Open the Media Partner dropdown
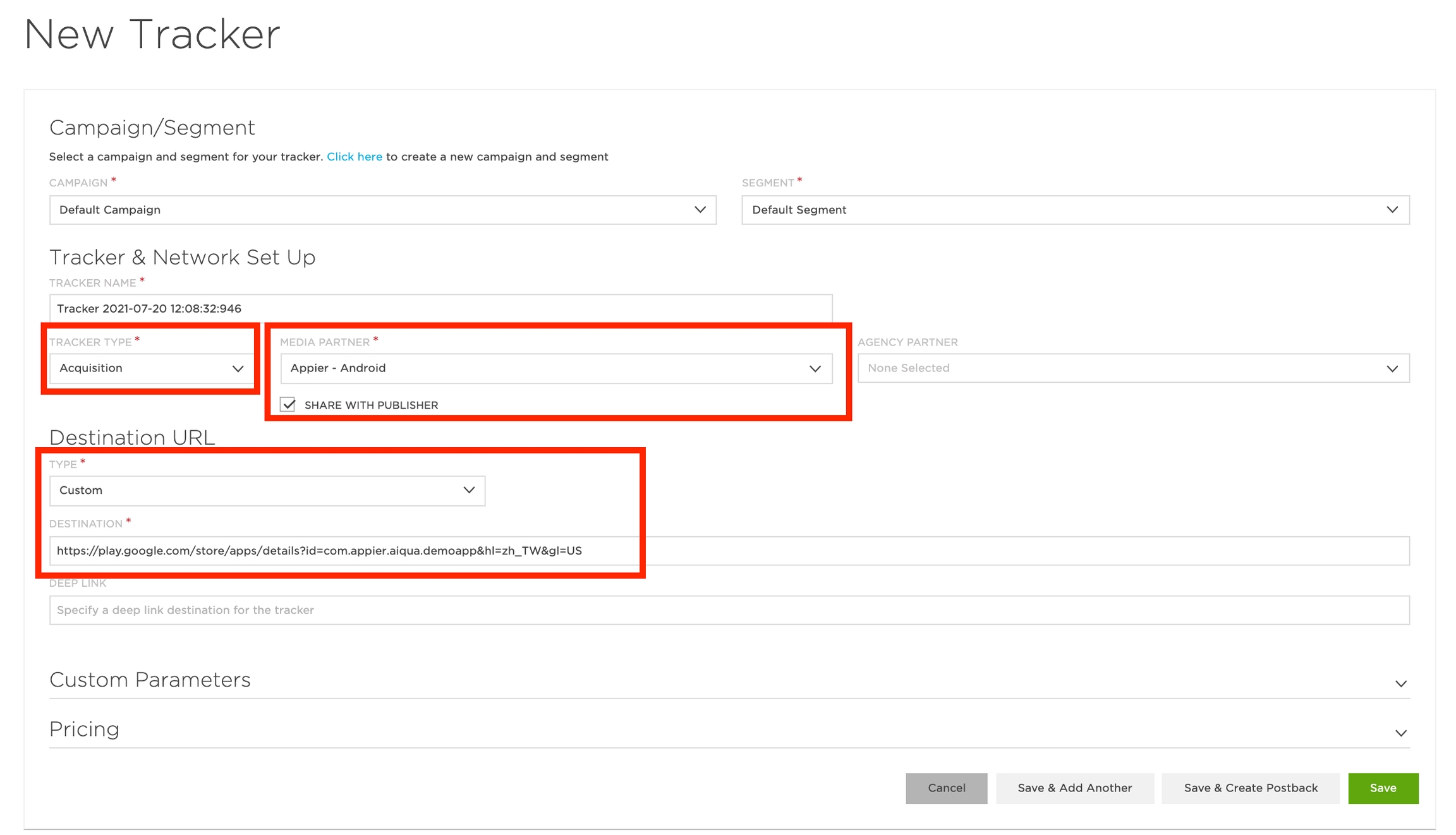1456x835 pixels. (x=555, y=368)
